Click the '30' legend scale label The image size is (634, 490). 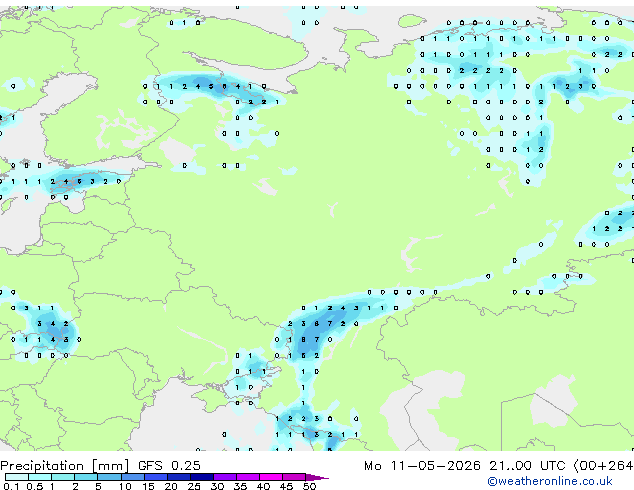[217, 486]
